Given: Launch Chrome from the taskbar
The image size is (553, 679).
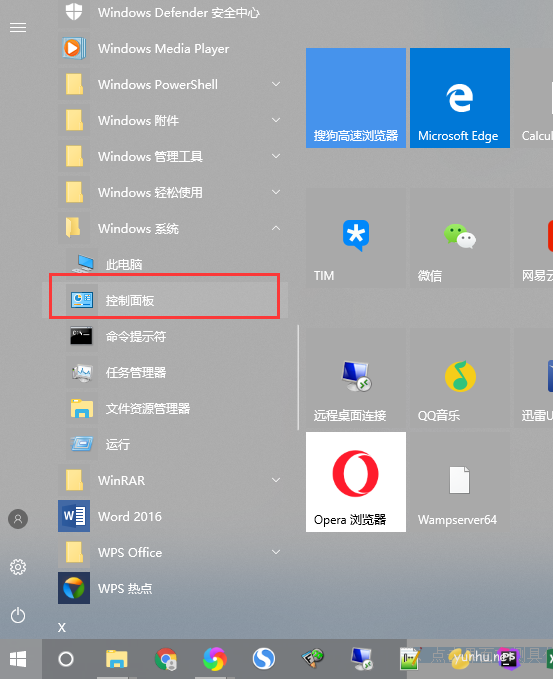Looking at the screenshot, I should pyautogui.click(x=166, y=659).
